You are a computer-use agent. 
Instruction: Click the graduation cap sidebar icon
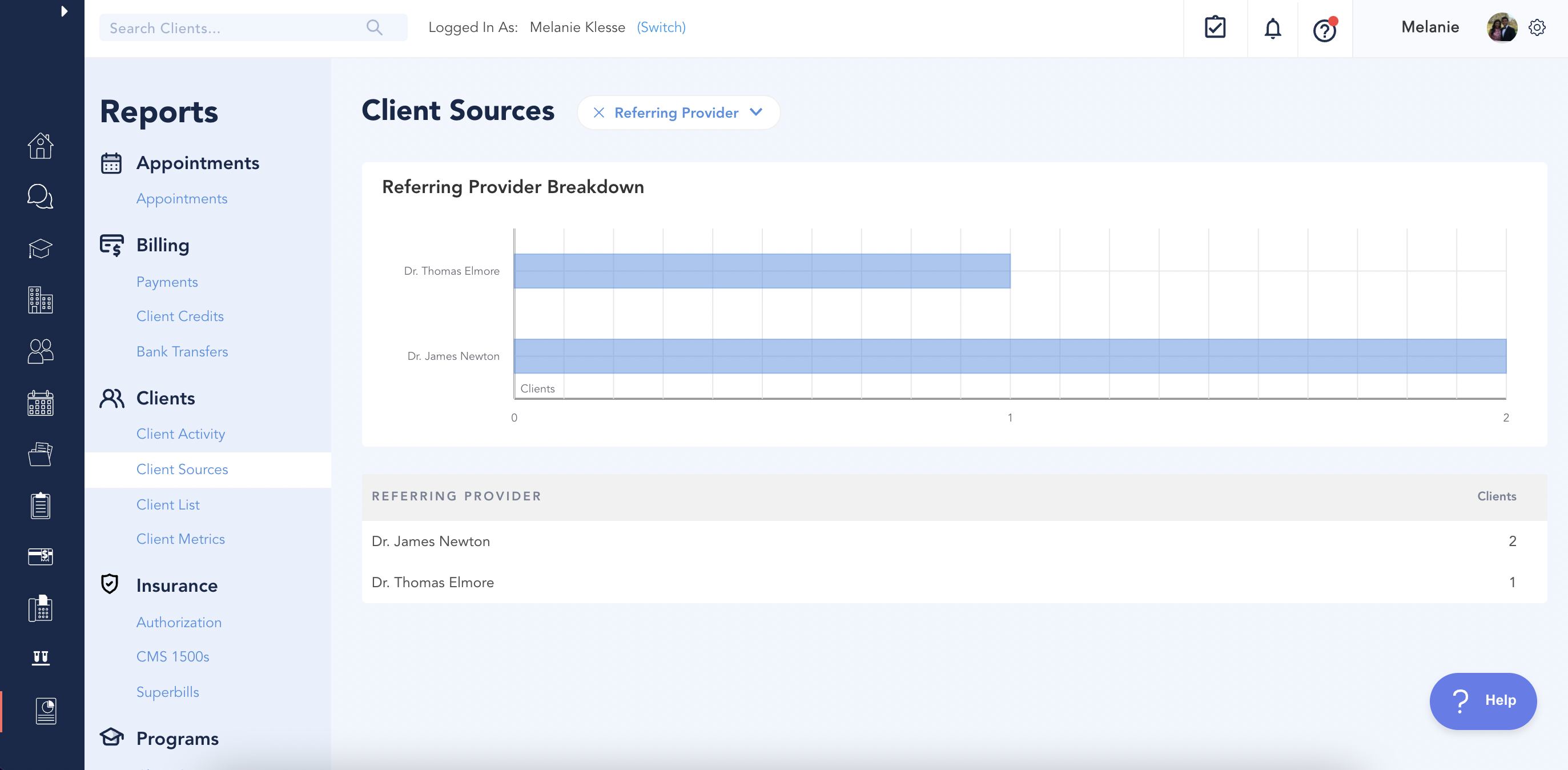40,248
